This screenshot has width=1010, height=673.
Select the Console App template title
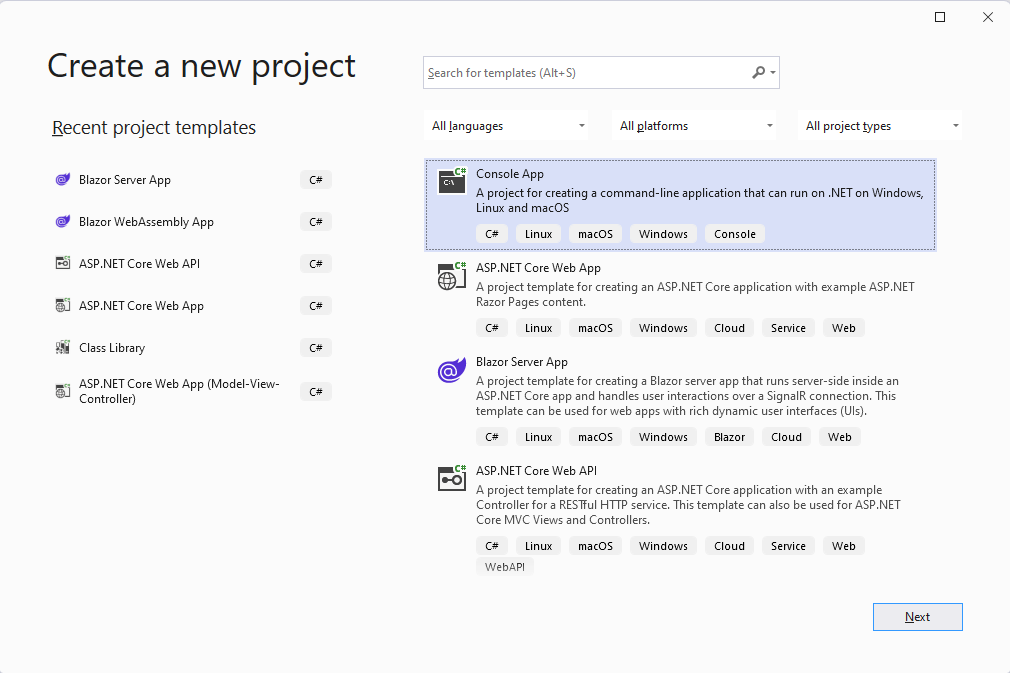click(x=510, y=174)
